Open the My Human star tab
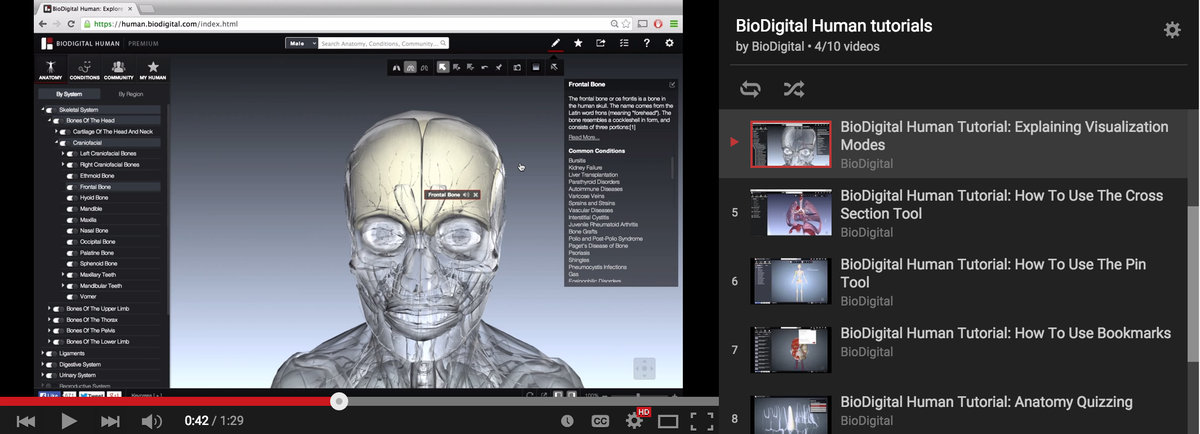Screen dimensions: 1200x434 click(152, 70)
